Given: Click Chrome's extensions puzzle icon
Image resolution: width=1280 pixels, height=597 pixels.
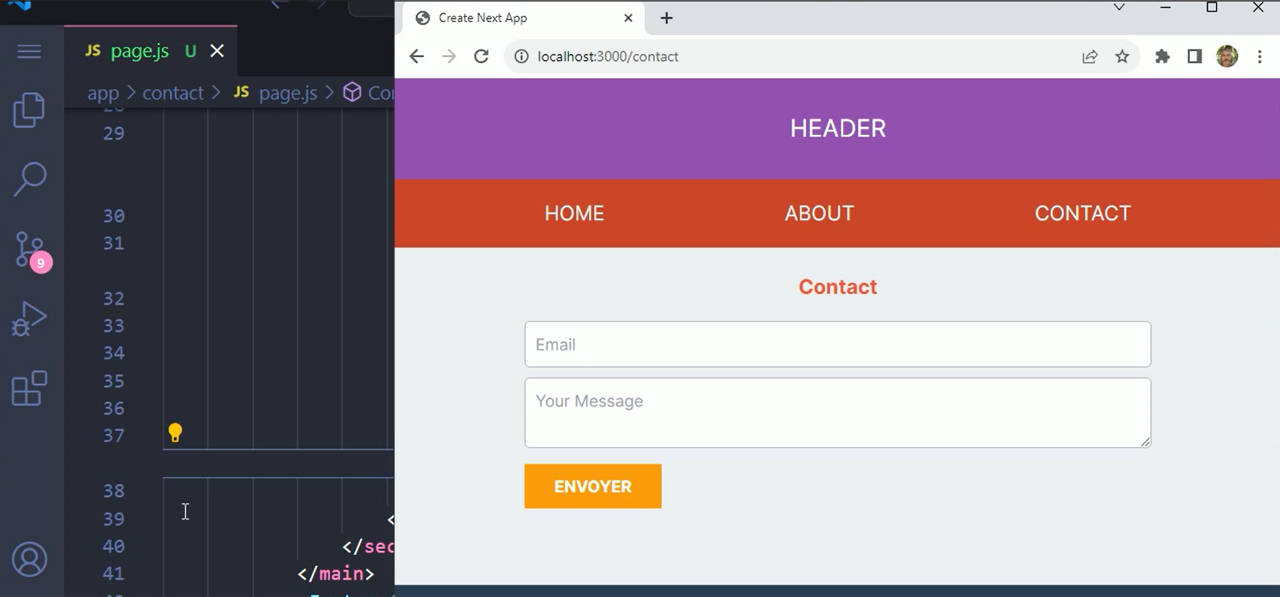Looking at the screenshot, I should tap(1162, 56).
